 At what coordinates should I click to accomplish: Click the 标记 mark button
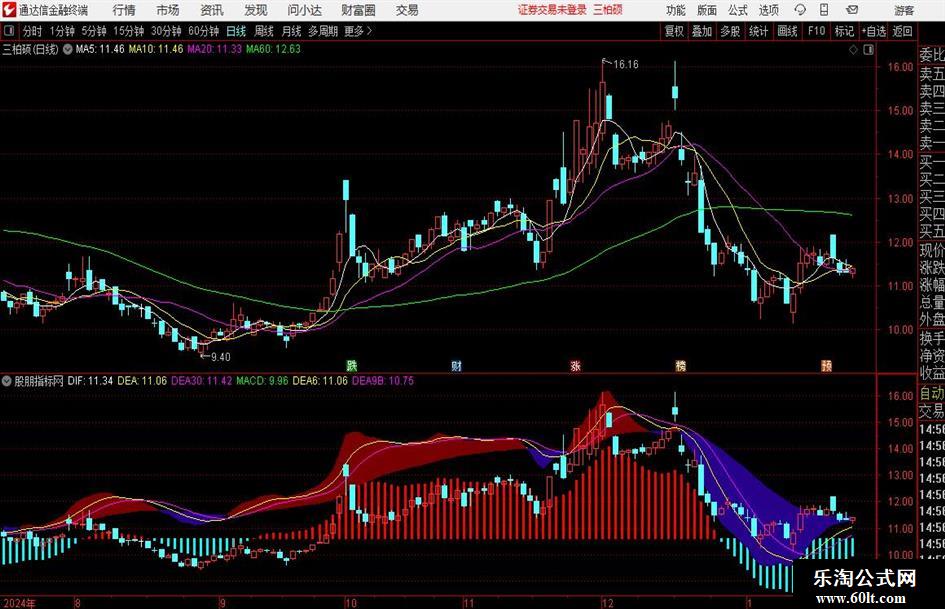[x=844, y=31]
